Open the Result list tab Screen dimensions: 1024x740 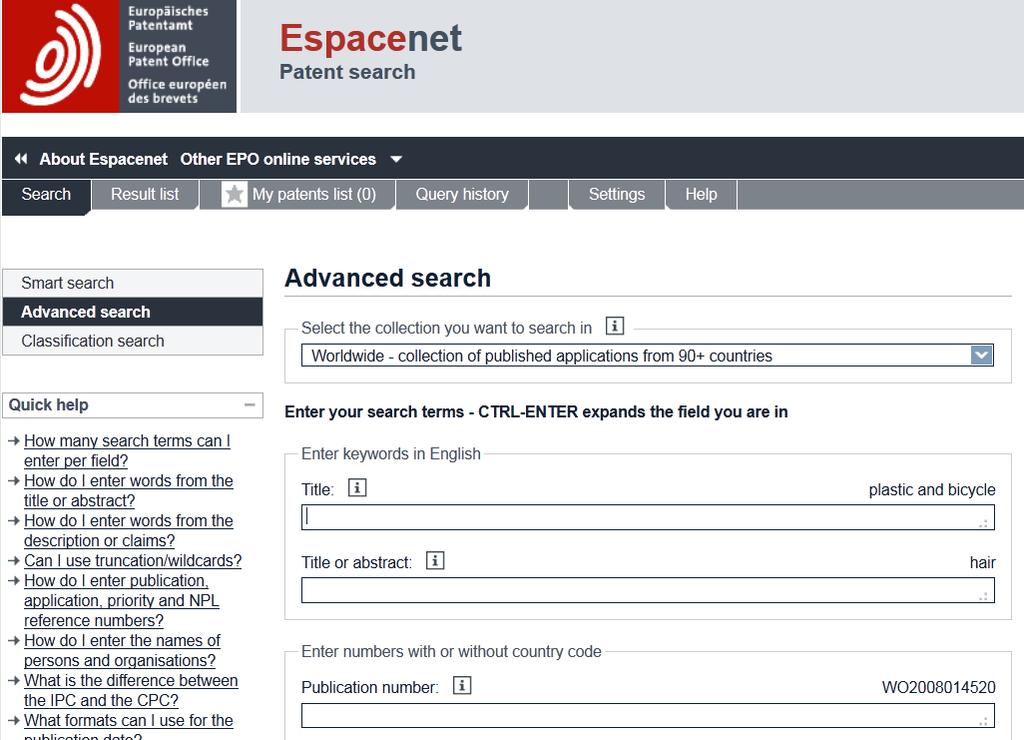144,195
